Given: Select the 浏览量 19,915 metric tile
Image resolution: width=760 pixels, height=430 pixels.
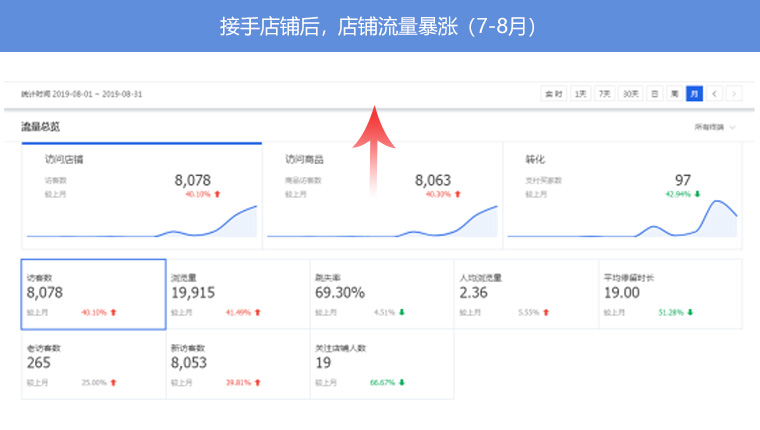Looking at the screenshot, I should tap(238, 294).
